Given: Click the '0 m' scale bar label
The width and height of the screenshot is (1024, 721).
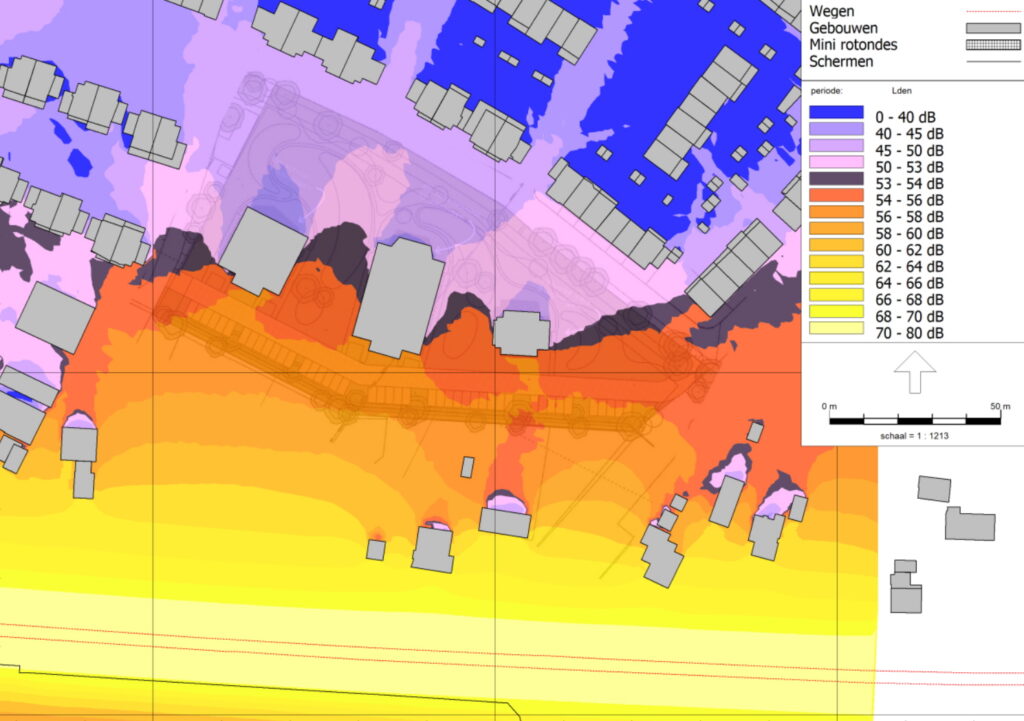Looking at the screenshot, I should 829,406.
